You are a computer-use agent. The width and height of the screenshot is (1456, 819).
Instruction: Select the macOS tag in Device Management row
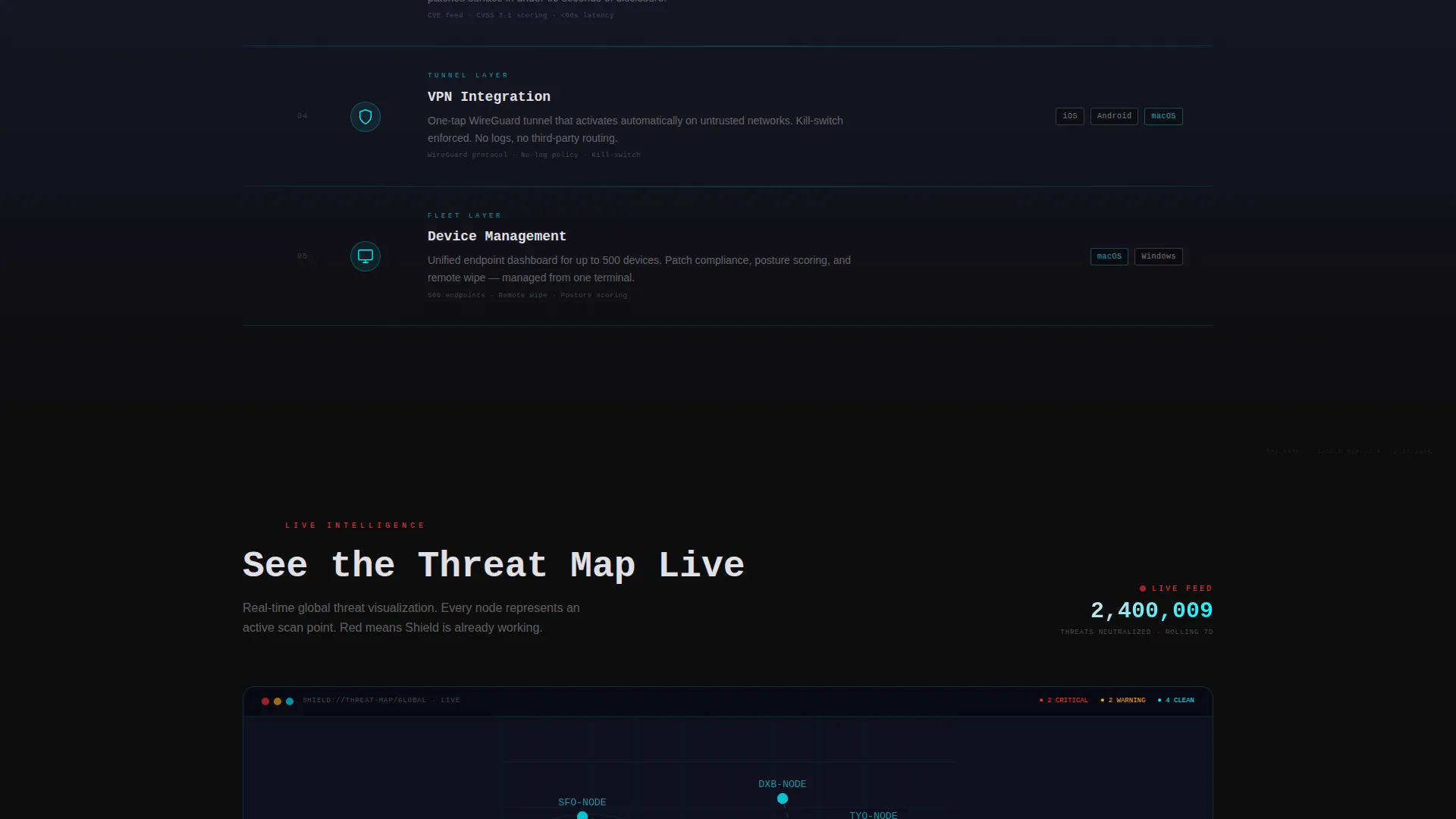click(x=1109, y=256)
